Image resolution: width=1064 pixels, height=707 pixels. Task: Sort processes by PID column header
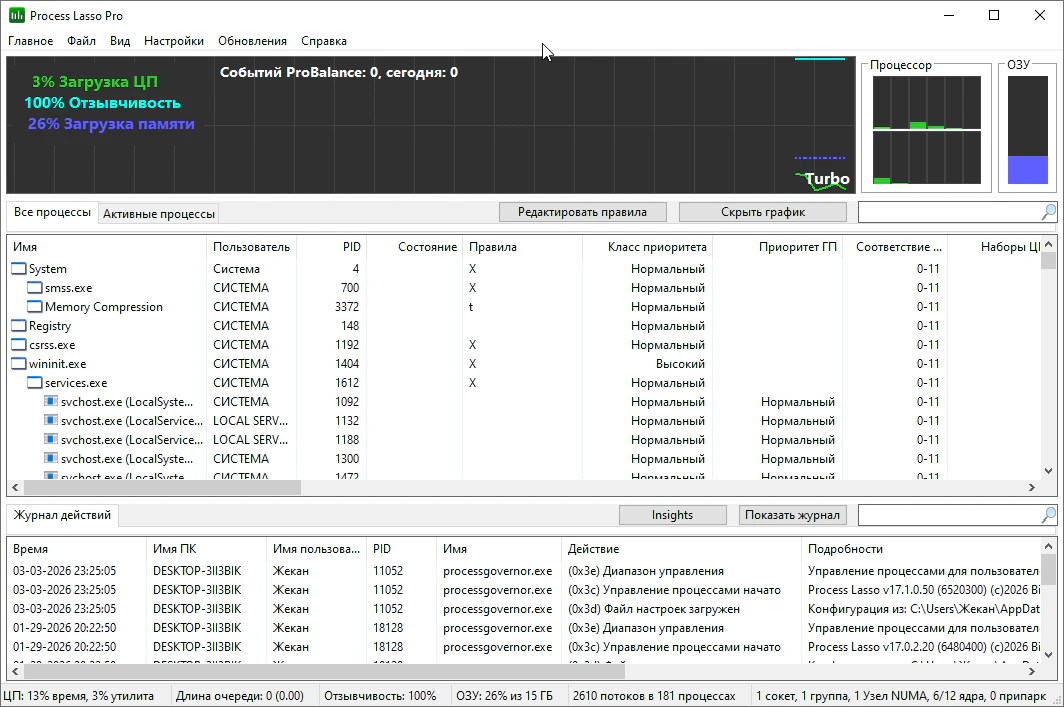350,247
